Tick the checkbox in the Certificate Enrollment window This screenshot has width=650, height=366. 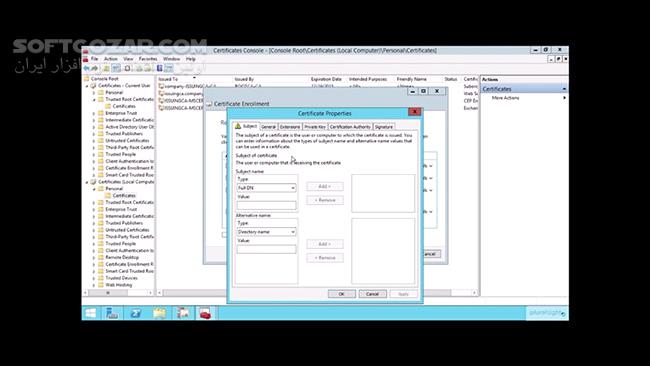pos(224,235)
